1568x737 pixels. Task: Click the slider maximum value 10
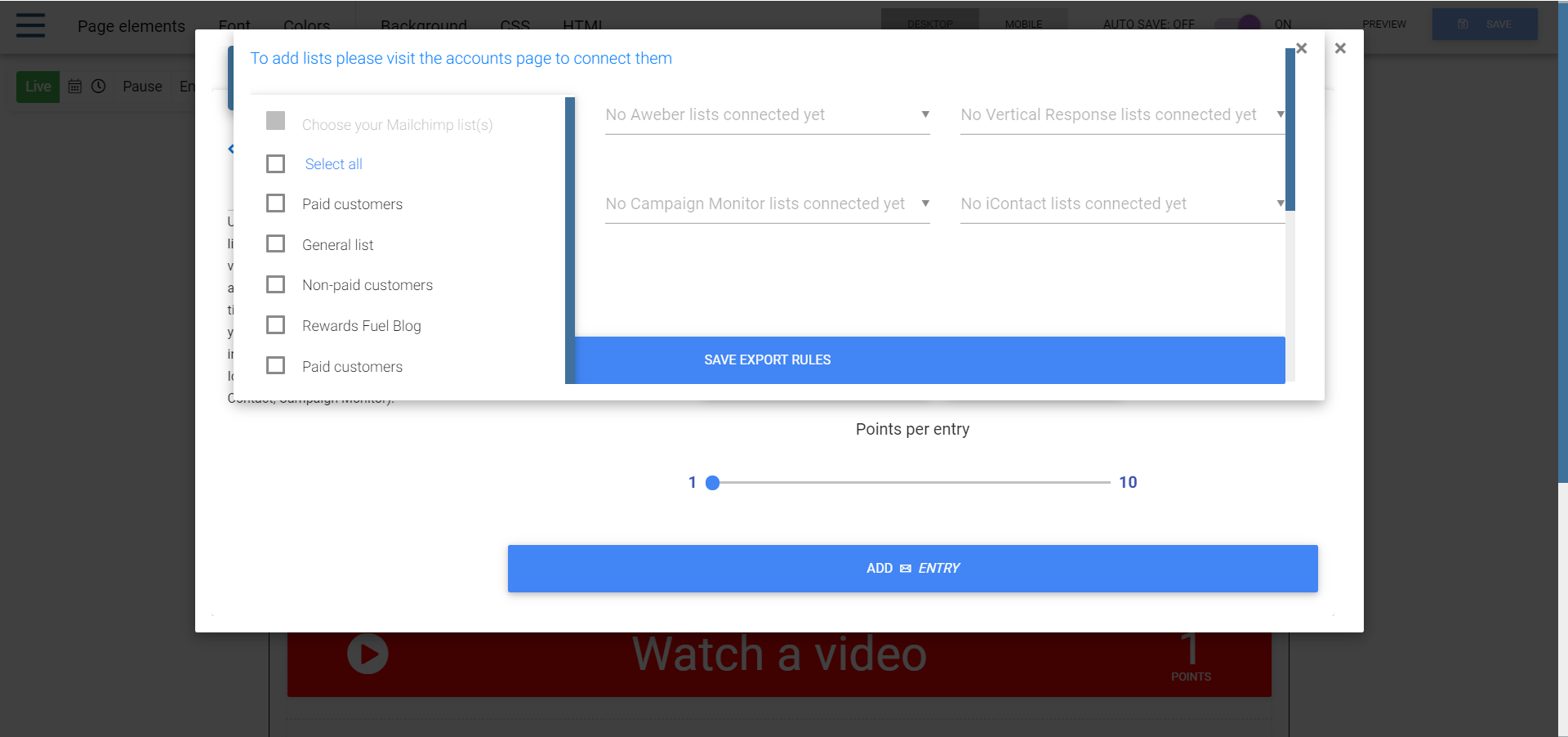[x=1128, y=482]
